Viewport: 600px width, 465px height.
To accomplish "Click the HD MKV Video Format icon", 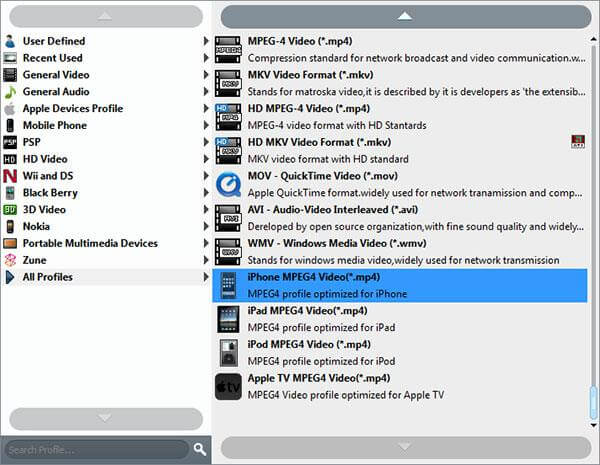I will [228, 151].
